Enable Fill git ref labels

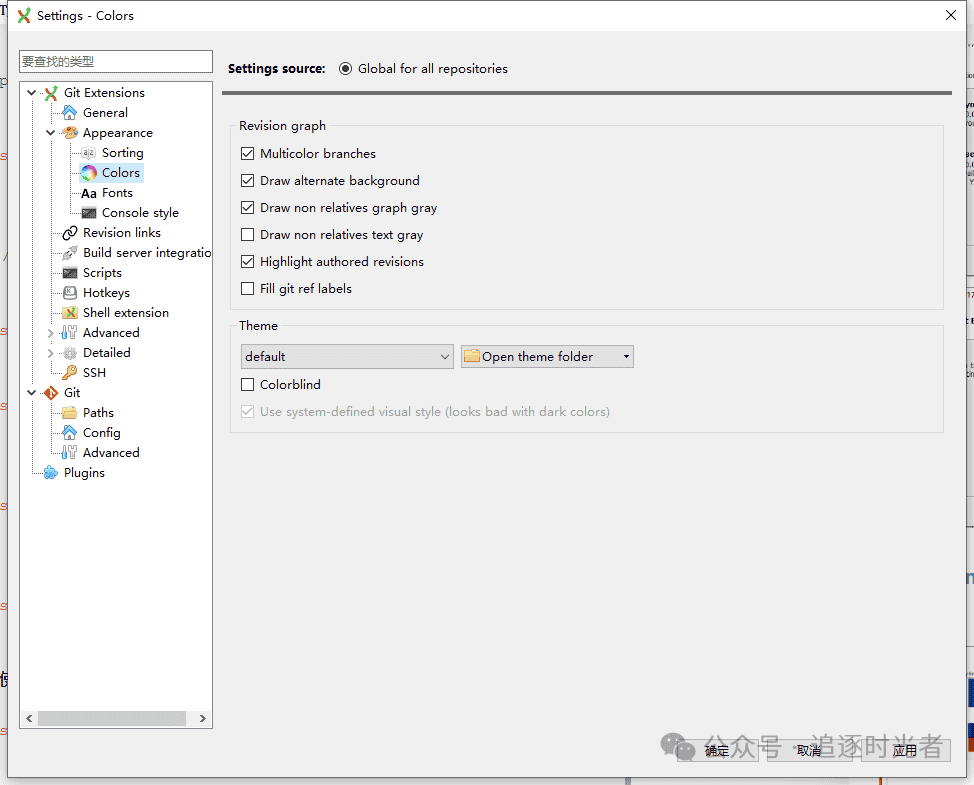tap(246, 288)
